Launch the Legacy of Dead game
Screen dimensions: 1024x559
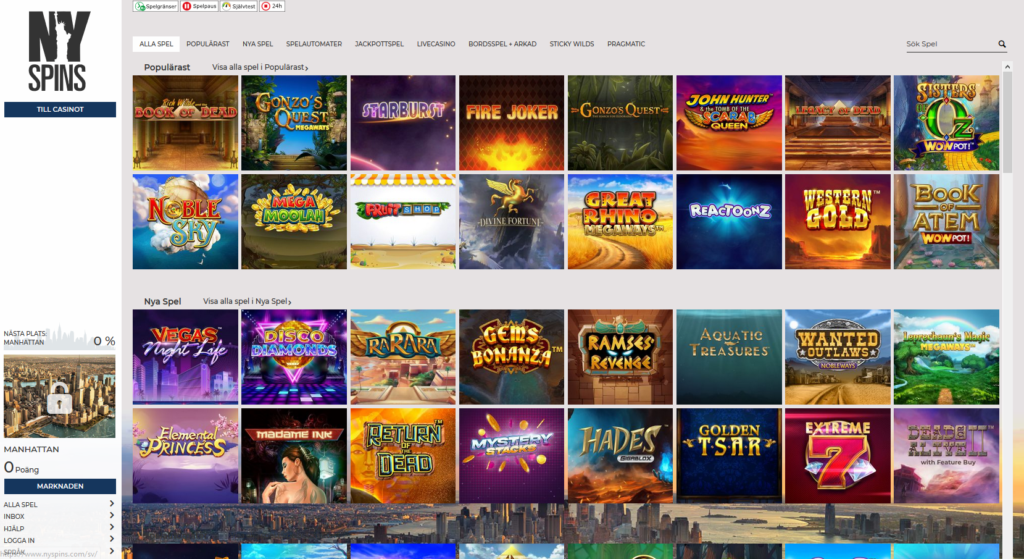point(838,123)
